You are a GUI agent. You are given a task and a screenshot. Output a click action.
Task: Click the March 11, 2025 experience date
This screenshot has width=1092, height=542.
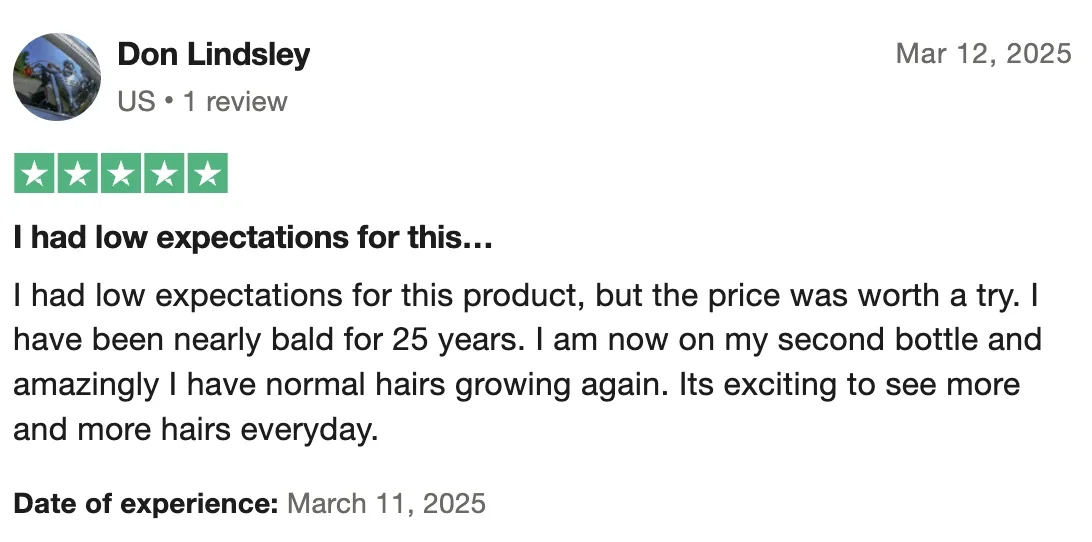[386, 502]
